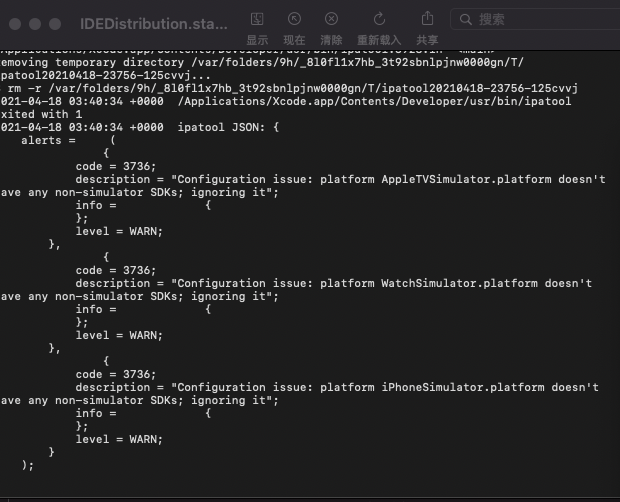Click 'emoving temporary directory' log line
The height and width of the screenshot is (502, 620).
pyautogui.click(x=262, y=62)
